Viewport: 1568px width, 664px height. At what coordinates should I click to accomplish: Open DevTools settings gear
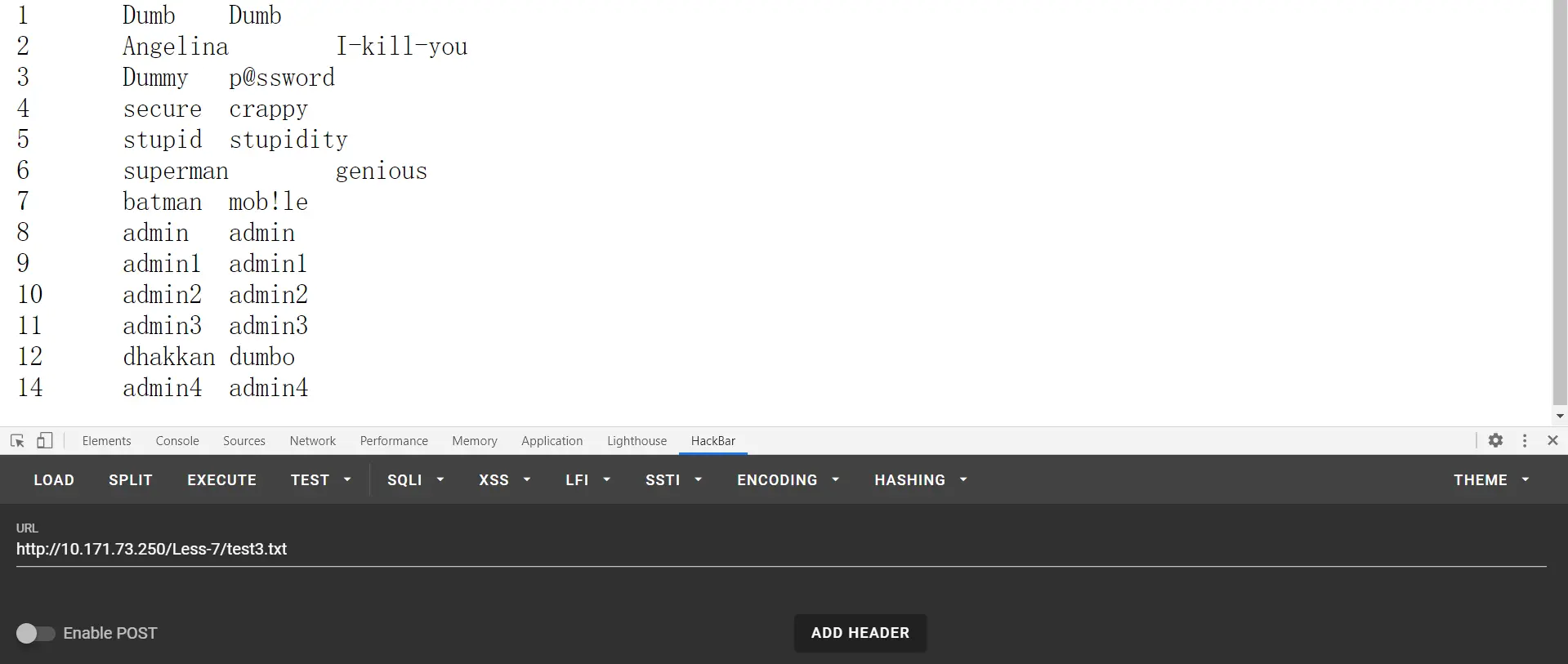pyautogui.click(x=1495, y=440)
